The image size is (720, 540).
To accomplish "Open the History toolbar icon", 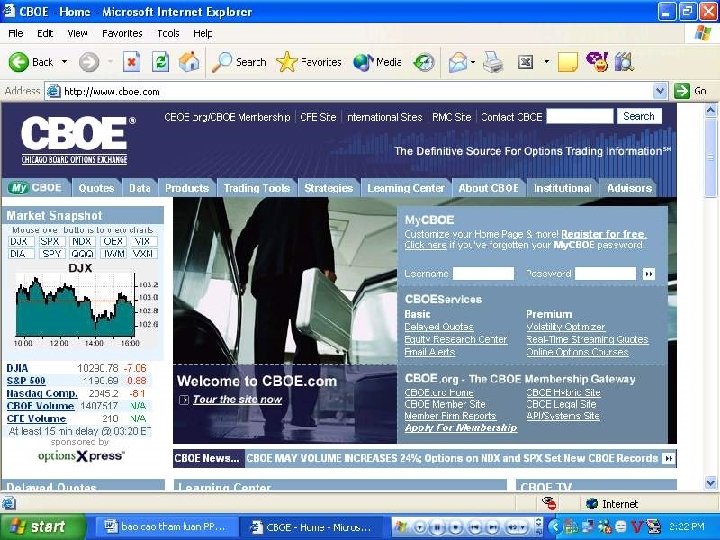I will (x=423, y=62).
